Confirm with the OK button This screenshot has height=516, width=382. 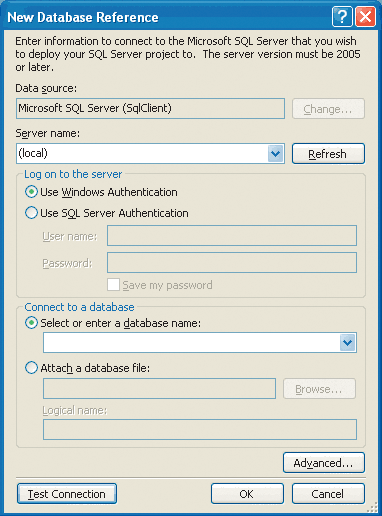(x=247, y=494)
